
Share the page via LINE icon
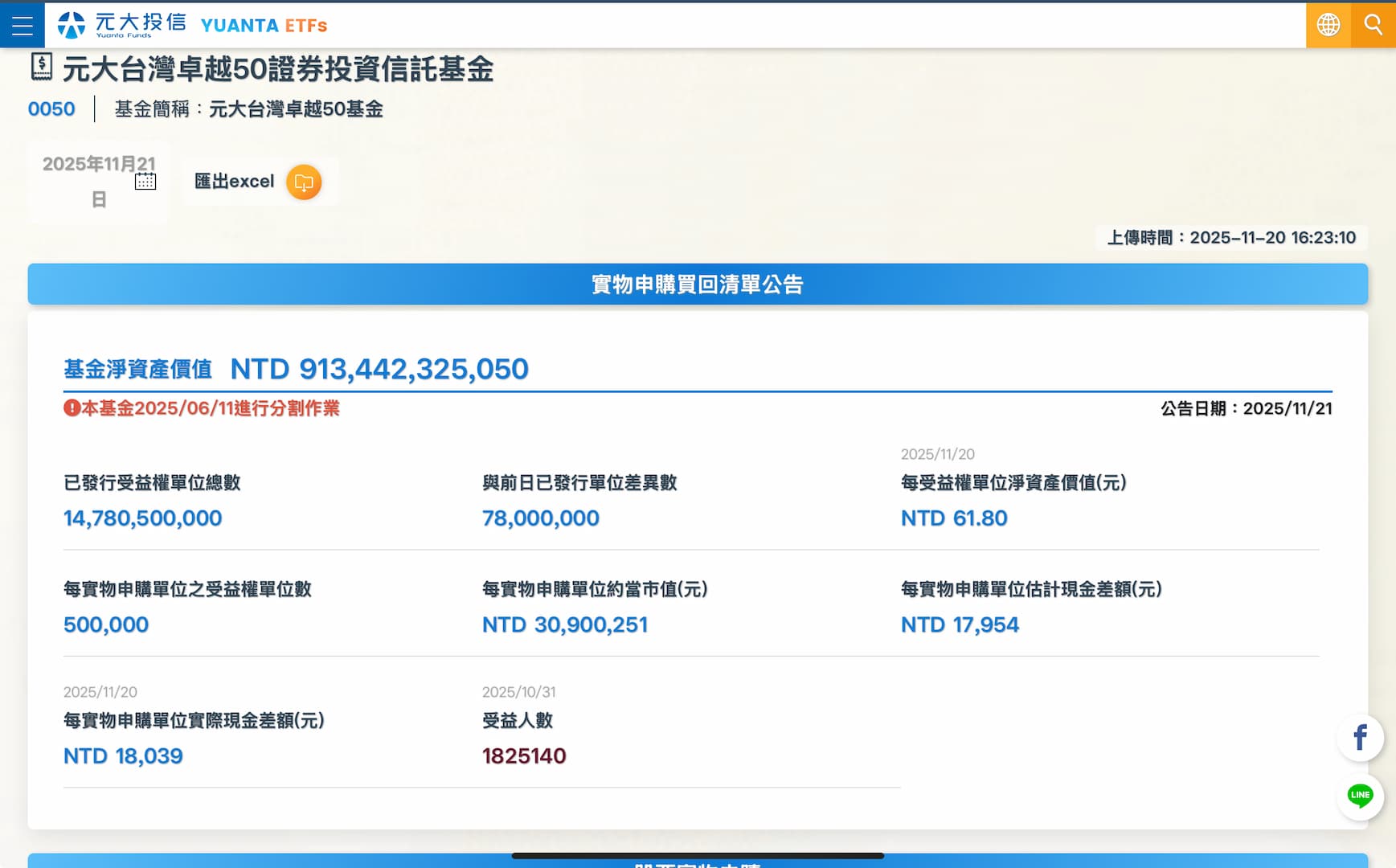1360,796
